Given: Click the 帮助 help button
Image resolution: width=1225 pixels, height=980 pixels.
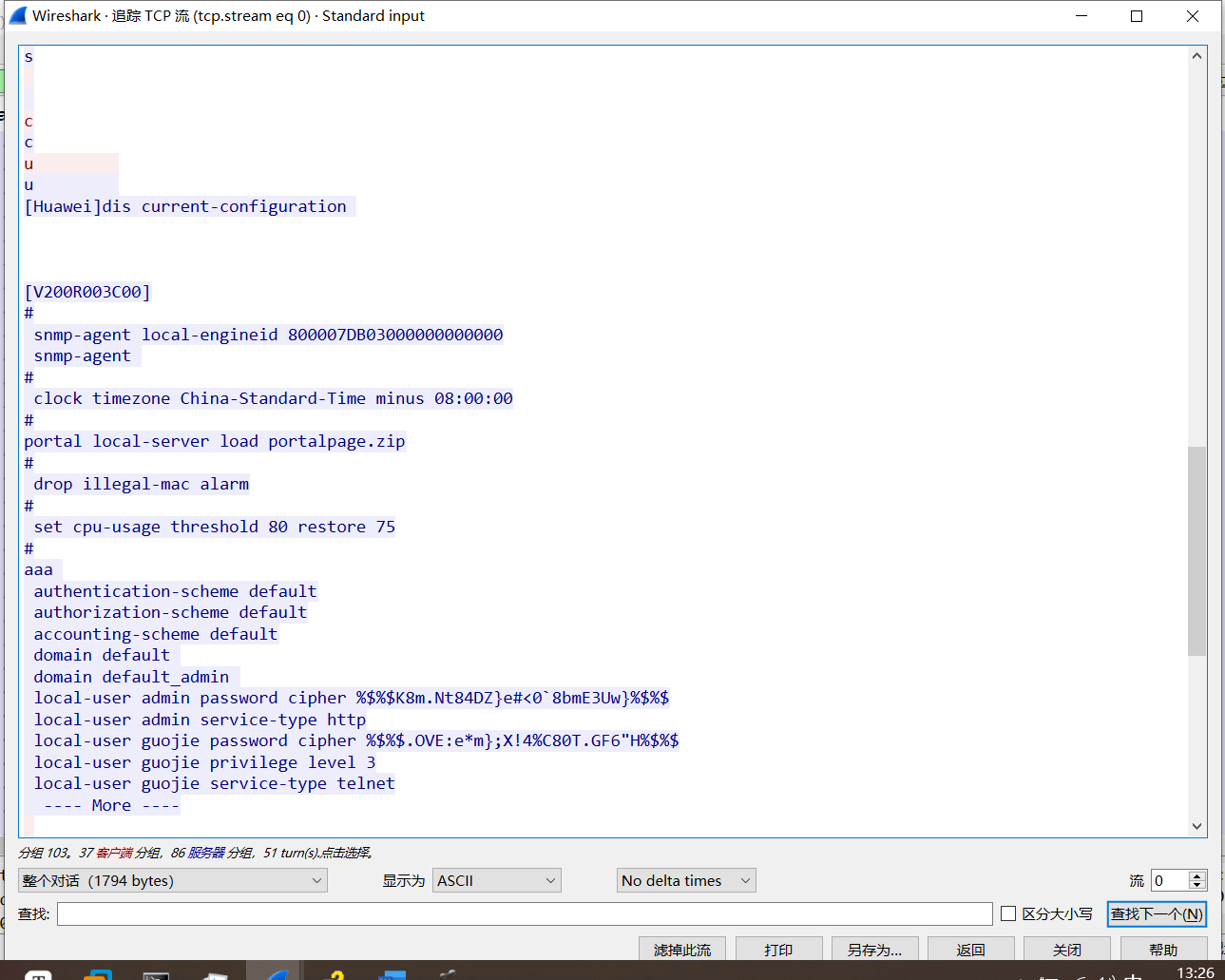Looking at the screenshot, I should [1164, 949].
